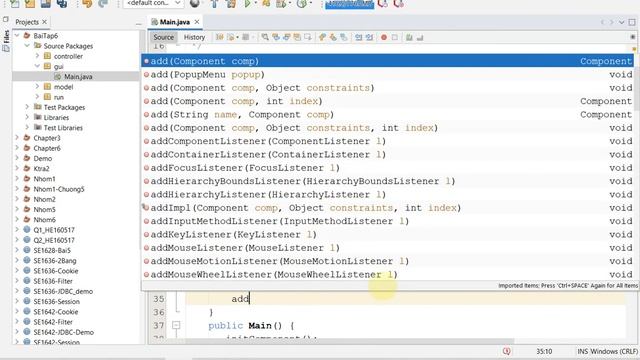Choose add(PopupMenu popup) completion

[x=388, y=75]
